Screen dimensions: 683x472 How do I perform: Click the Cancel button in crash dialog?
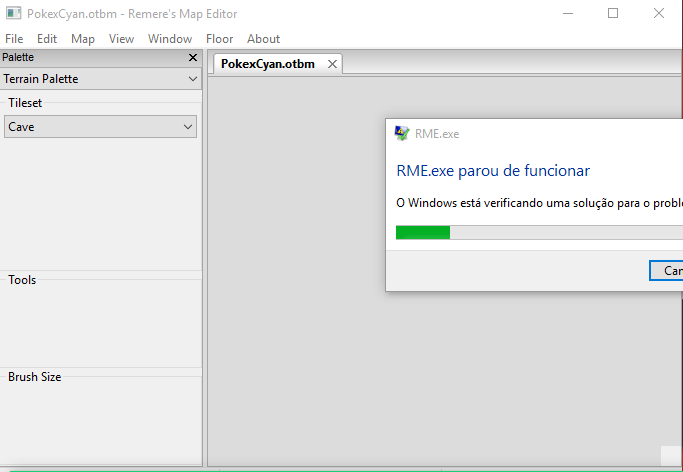pos(666,271)
